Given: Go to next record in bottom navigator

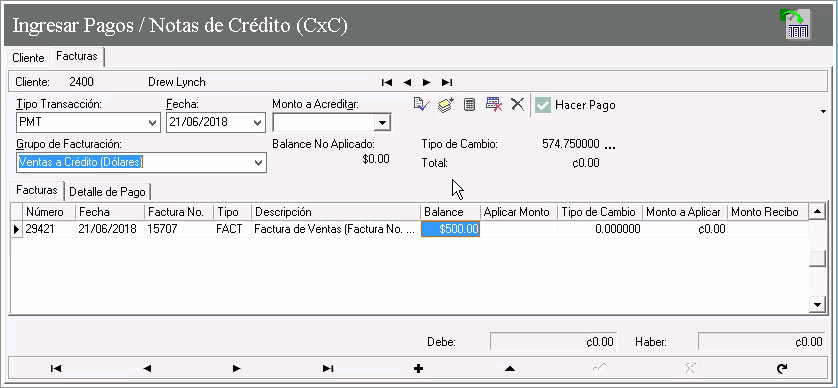Looking at the screenshot, I should point(237,368).
